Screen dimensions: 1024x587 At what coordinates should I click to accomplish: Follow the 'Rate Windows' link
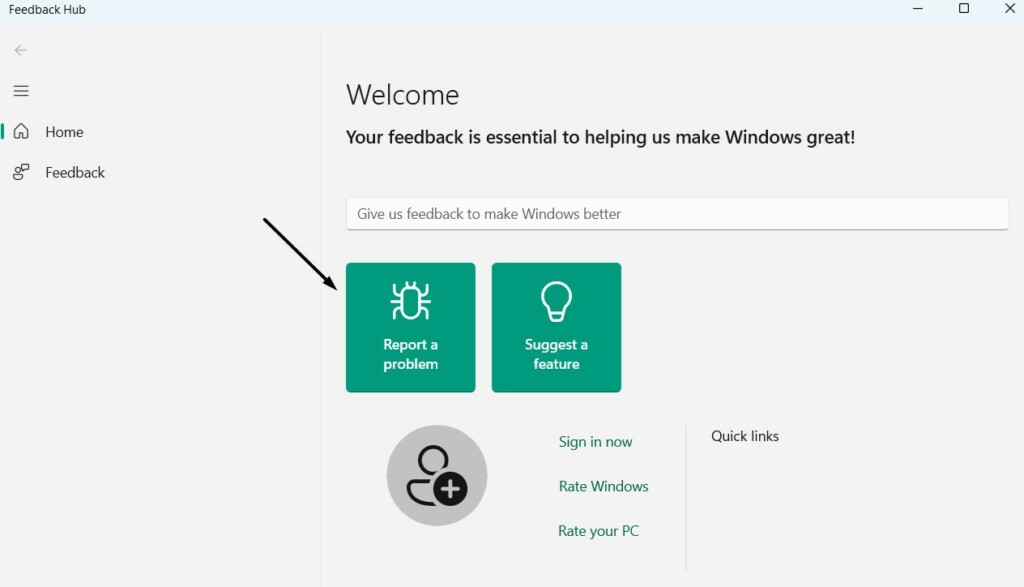[603, 486]
